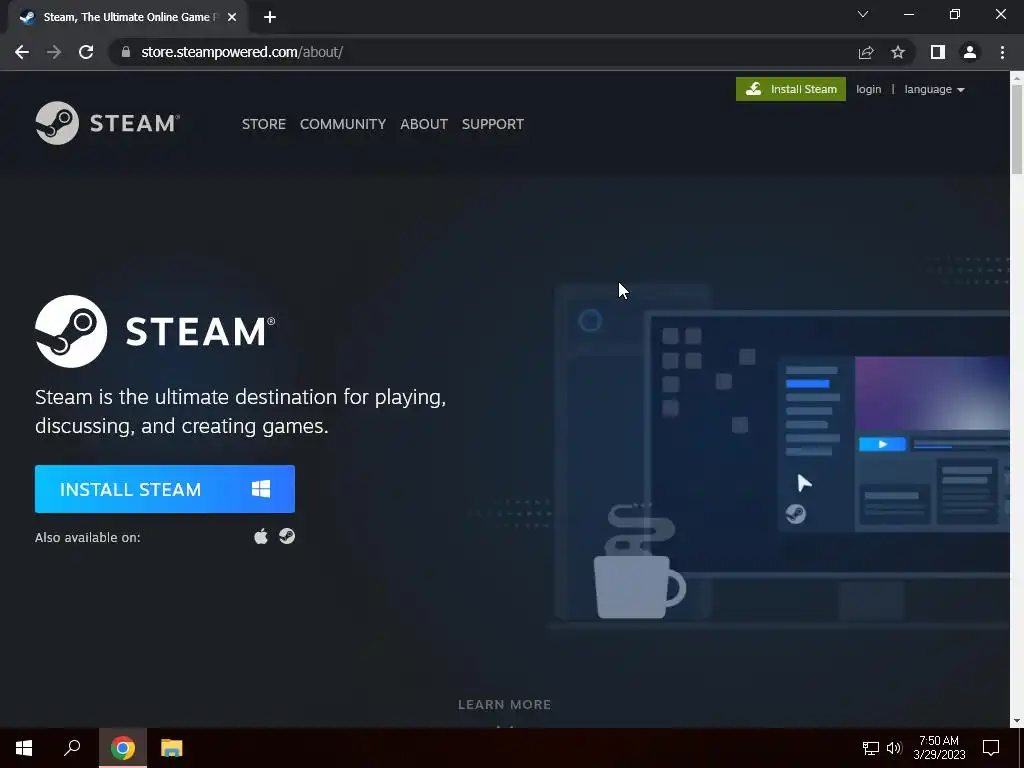Click the Windows logo on Install button
This screenshot has height=768, width=1024.
(261, 489)
